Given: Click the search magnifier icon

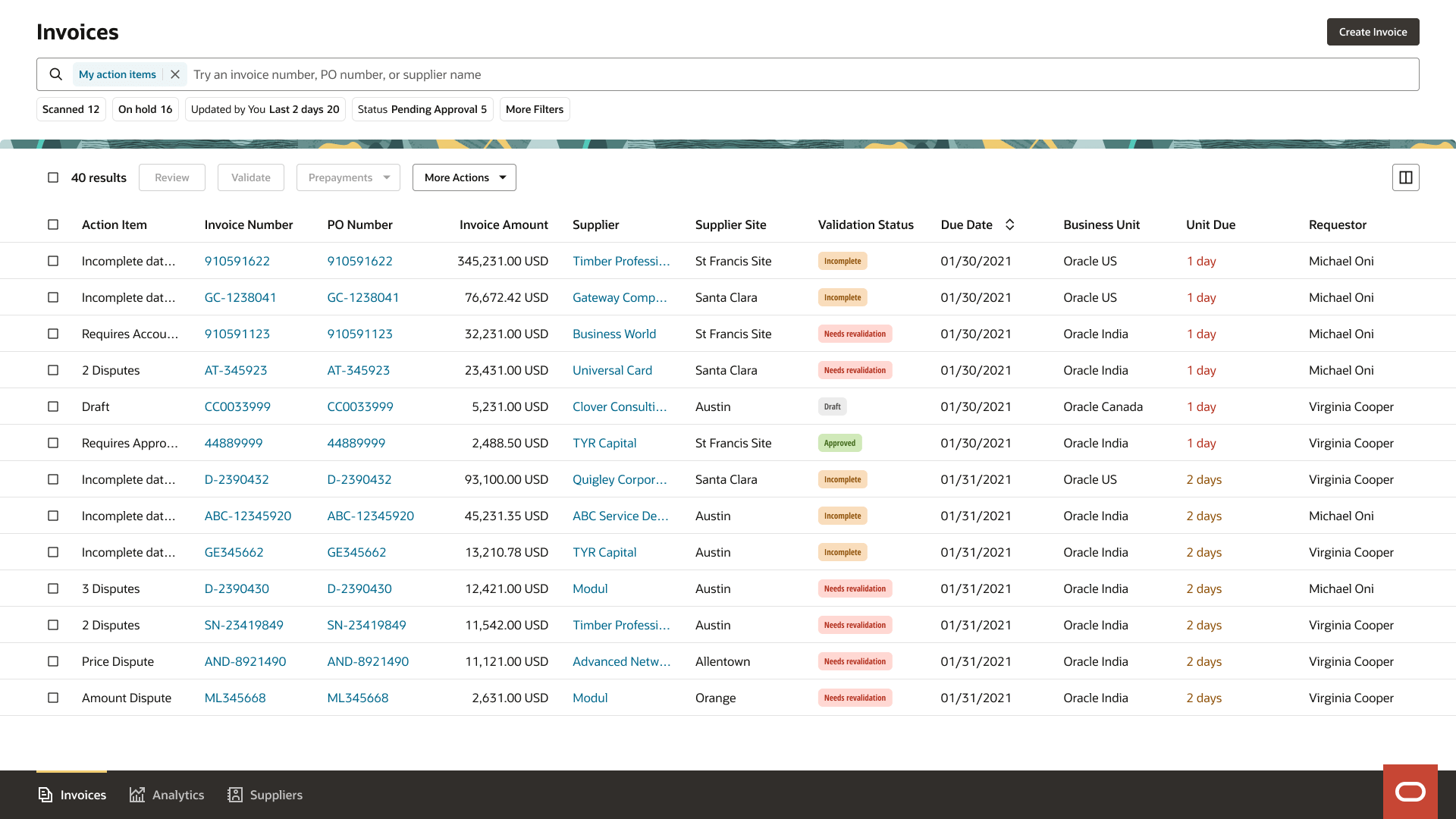Looking at the screenshot, I should 55,74.
